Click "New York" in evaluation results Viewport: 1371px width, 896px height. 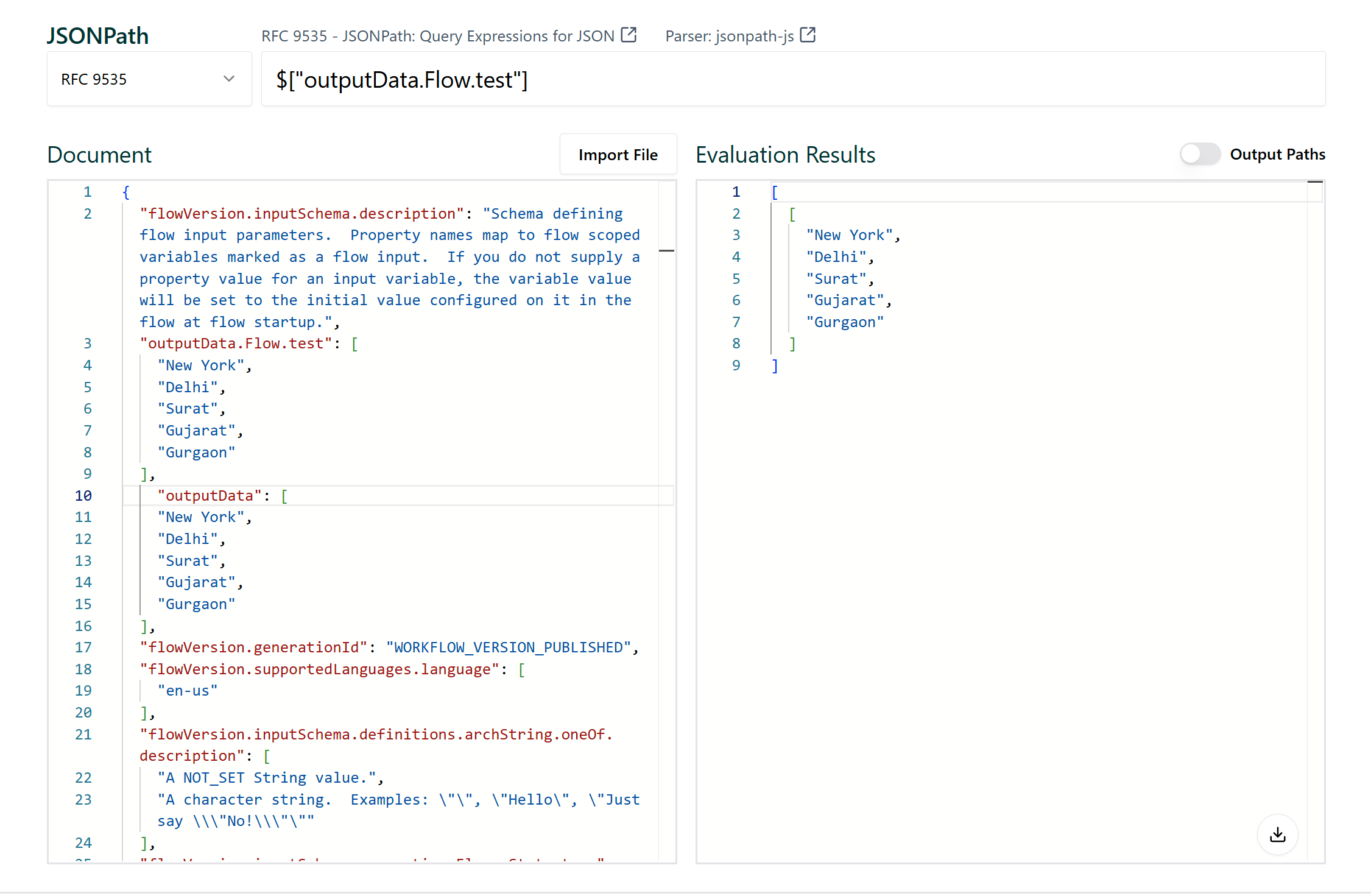coord(849,235)
